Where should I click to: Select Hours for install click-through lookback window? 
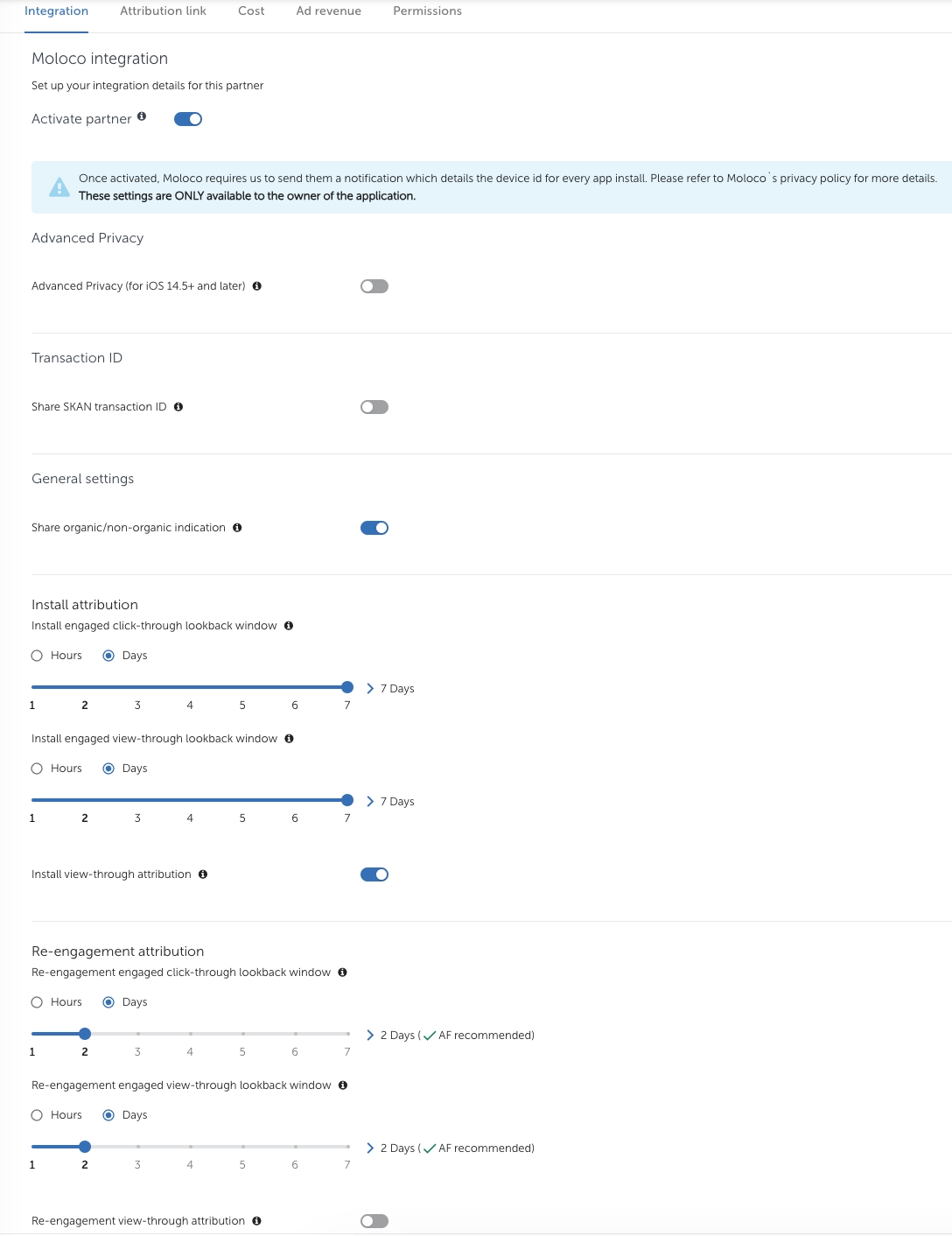[x=37, y=656]
